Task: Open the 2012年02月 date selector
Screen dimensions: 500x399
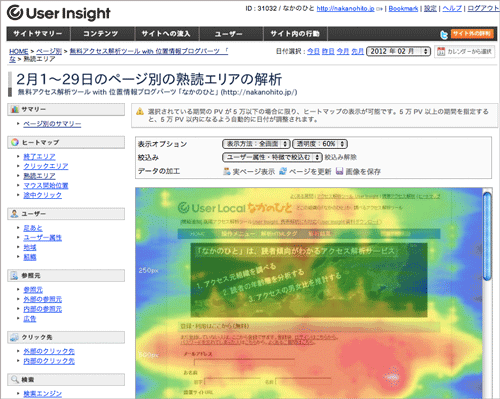Action: click(x=398, y=51)
